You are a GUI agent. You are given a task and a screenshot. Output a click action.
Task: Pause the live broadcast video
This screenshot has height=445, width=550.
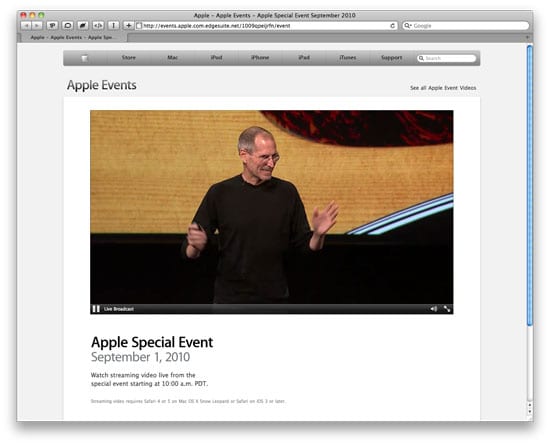click(96, 309)
